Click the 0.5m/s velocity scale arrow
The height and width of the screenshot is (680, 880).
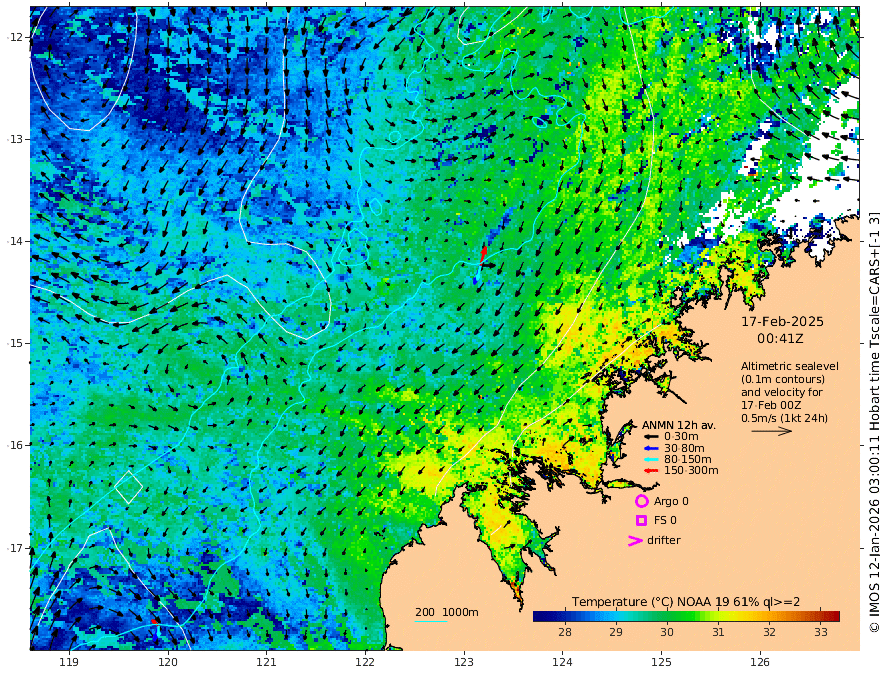point(772,431)
